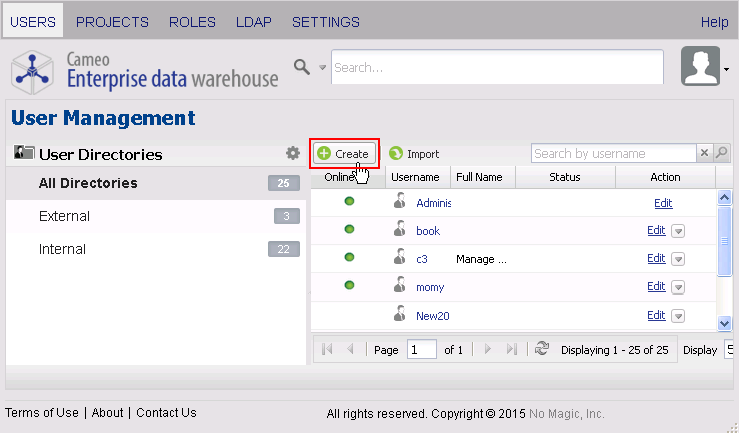Go to the next page arrow
The width and height of the screenshot is (739, 433).
pos(488,349)
